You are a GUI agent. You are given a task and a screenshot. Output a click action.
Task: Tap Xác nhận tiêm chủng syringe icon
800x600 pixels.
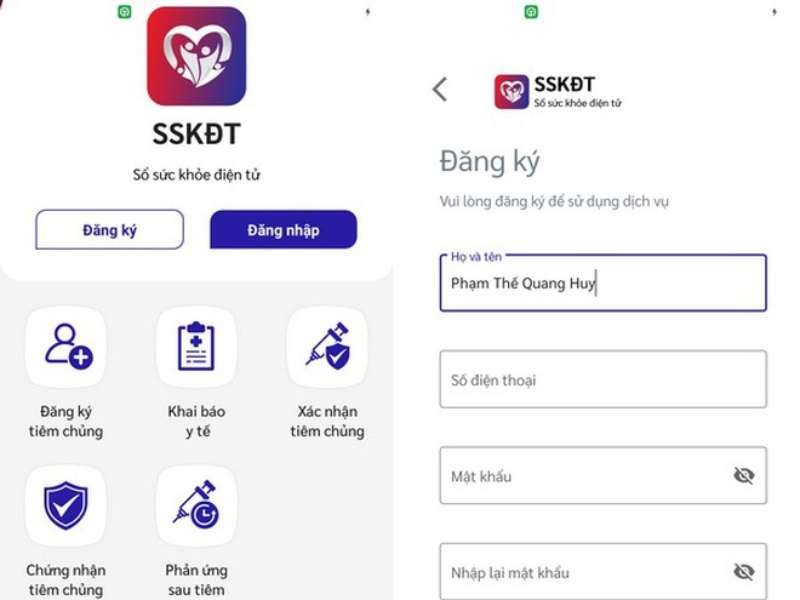tap(328, 346)
